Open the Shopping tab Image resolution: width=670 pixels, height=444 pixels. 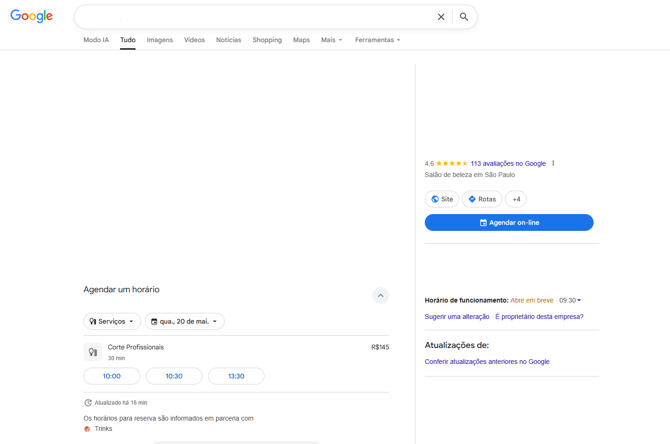tap(267, 40)
